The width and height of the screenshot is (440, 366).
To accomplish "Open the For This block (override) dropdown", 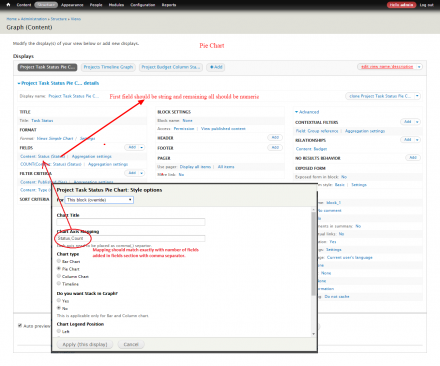I will click(99, 200).
